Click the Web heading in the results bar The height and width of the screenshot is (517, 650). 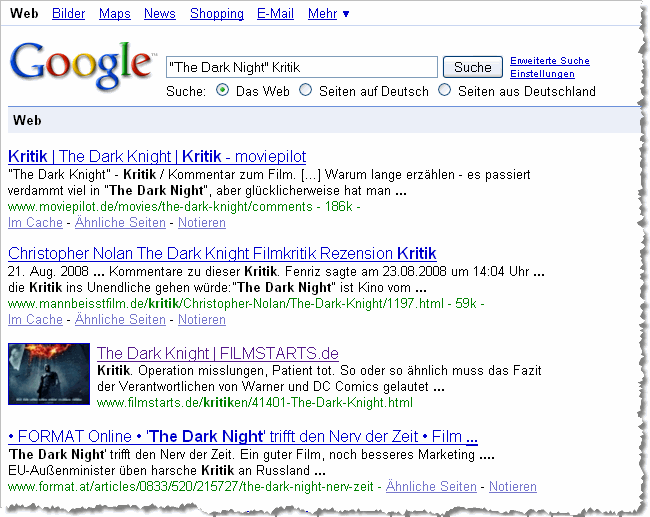click(27, 120)
